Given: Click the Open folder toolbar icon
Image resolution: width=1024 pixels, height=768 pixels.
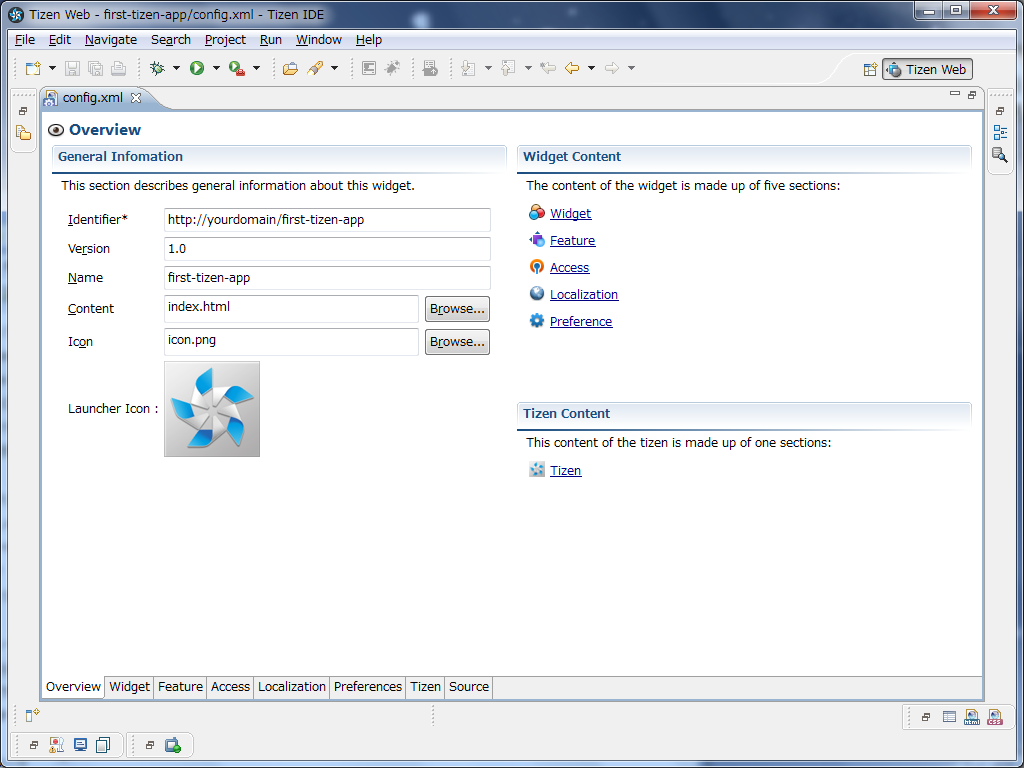Looking at the screenshot, I should [291, 68].
